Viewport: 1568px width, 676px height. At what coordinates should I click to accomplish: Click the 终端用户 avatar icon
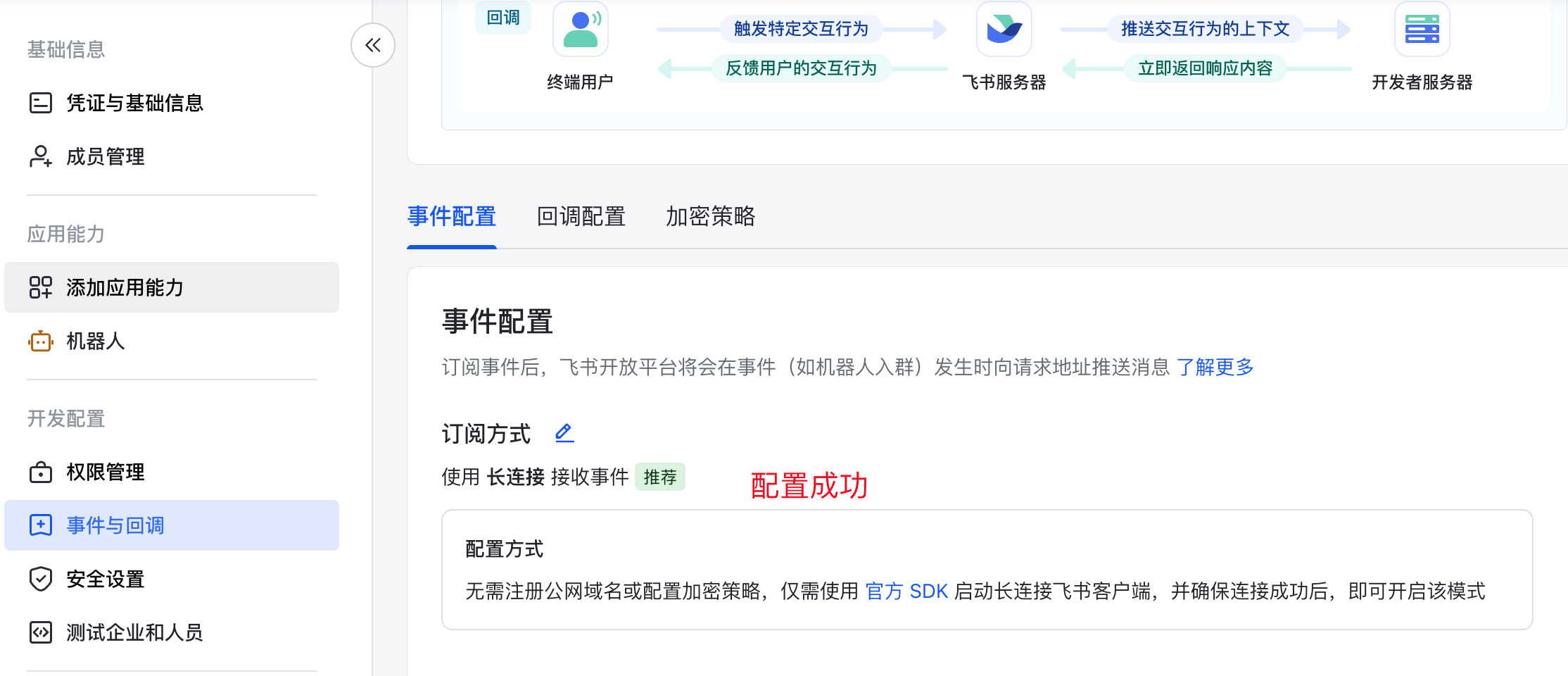pos(581,29)
